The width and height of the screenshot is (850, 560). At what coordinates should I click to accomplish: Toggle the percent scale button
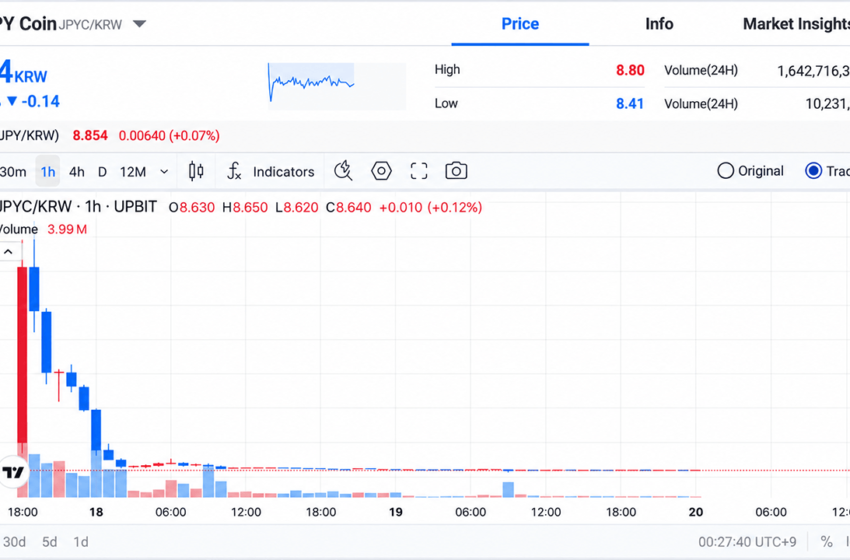(x=826, y=542)
